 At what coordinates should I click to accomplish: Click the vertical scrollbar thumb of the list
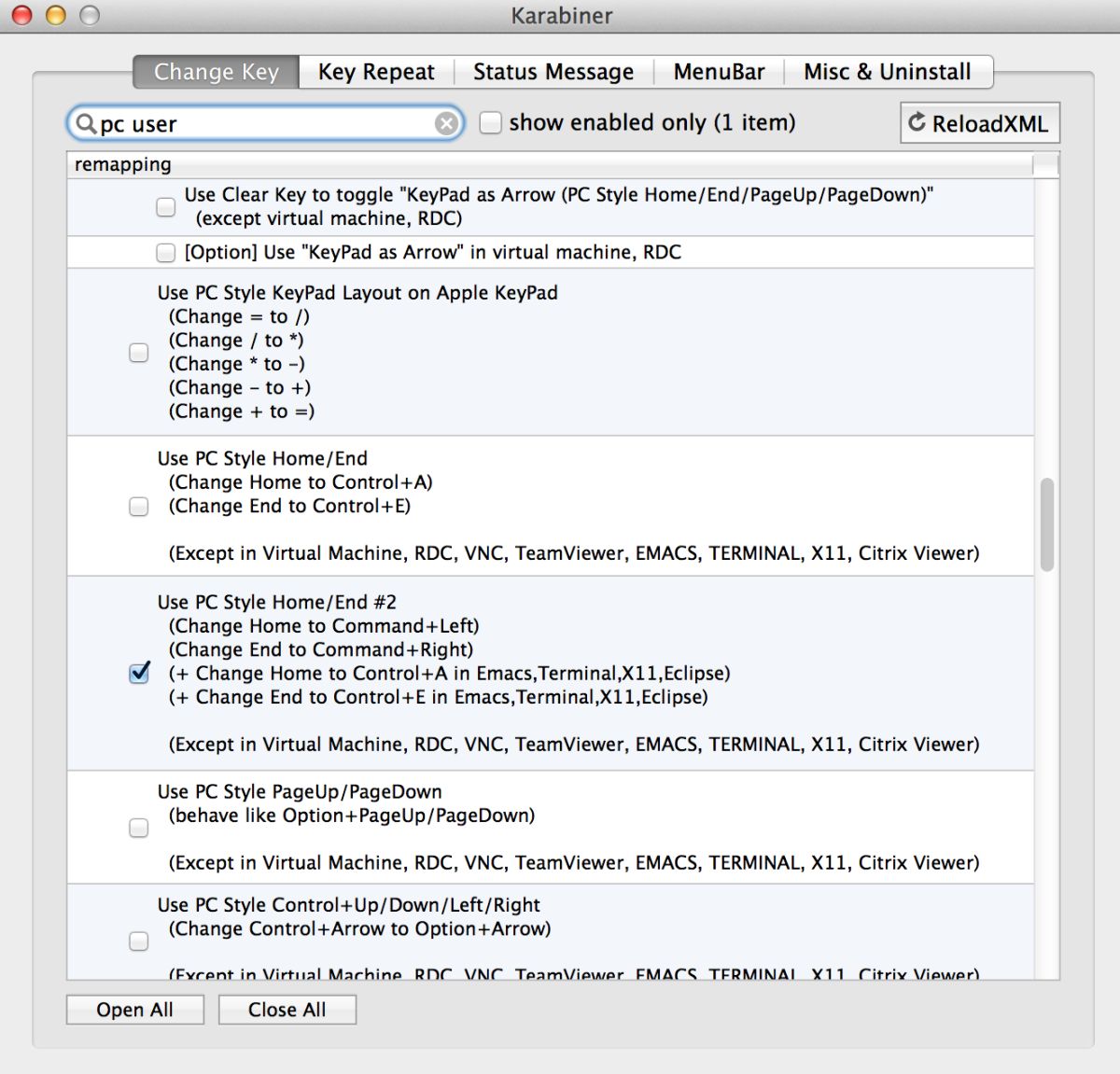pos(1047,524)
